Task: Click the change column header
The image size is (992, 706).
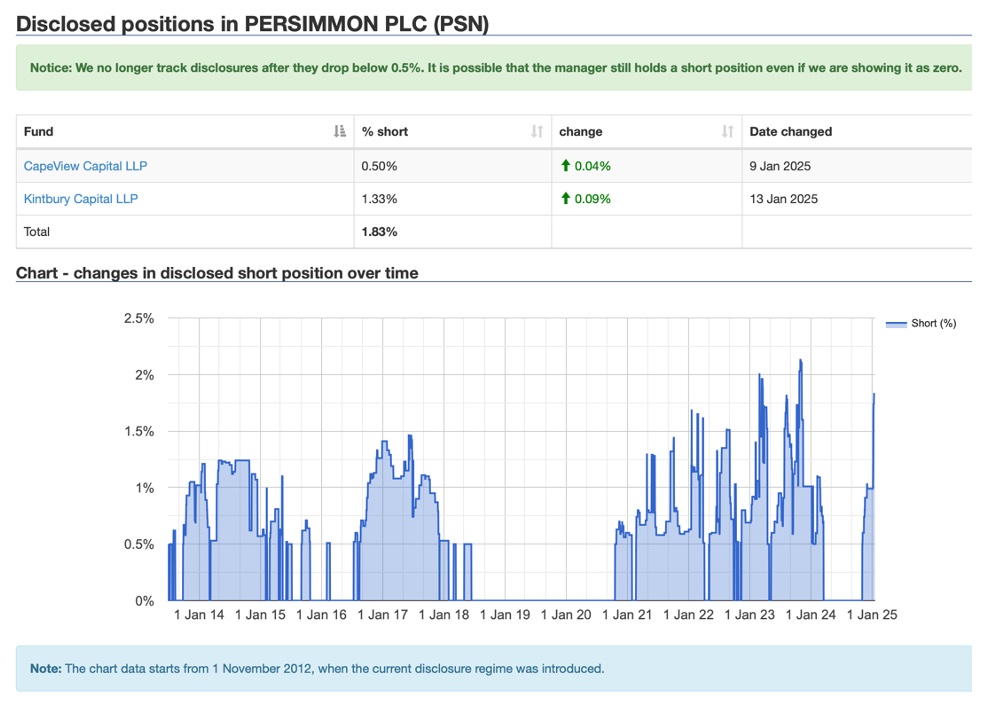Action: click(x=646, y=132)
